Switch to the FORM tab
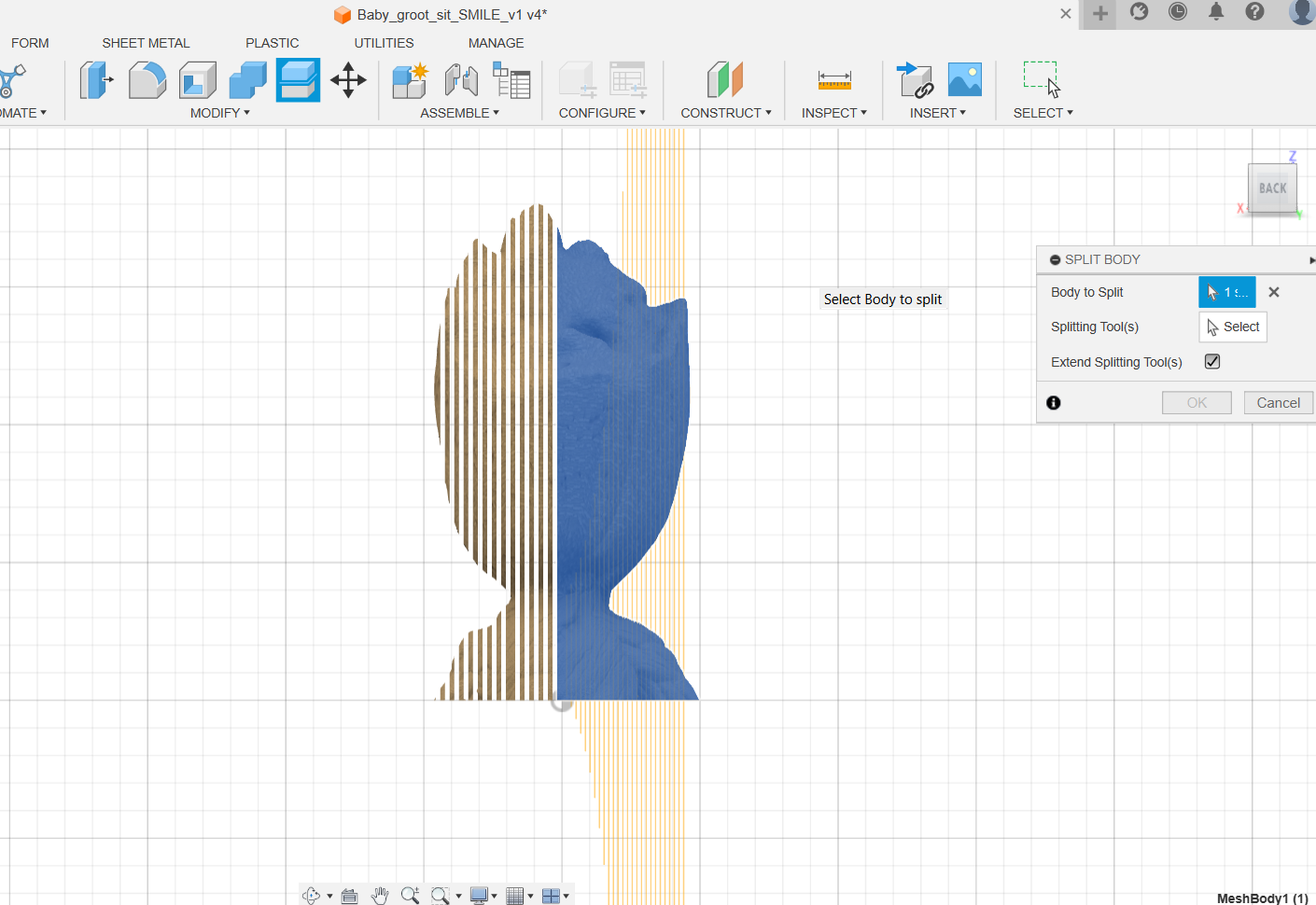The image size is (1316, 905). coord(30,43)
